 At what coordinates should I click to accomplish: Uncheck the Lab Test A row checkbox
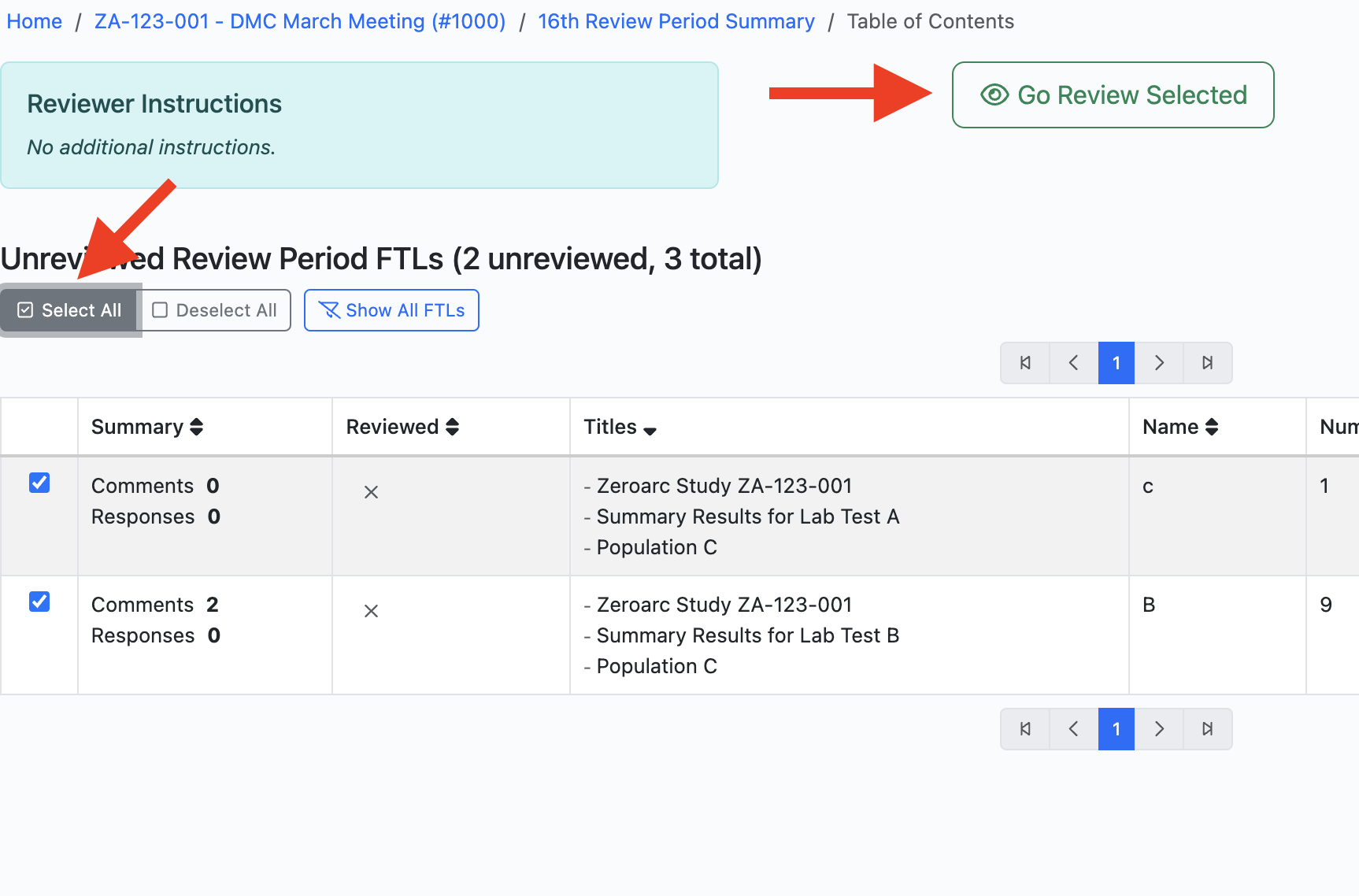pyautogui.click(x=39, y=483)
